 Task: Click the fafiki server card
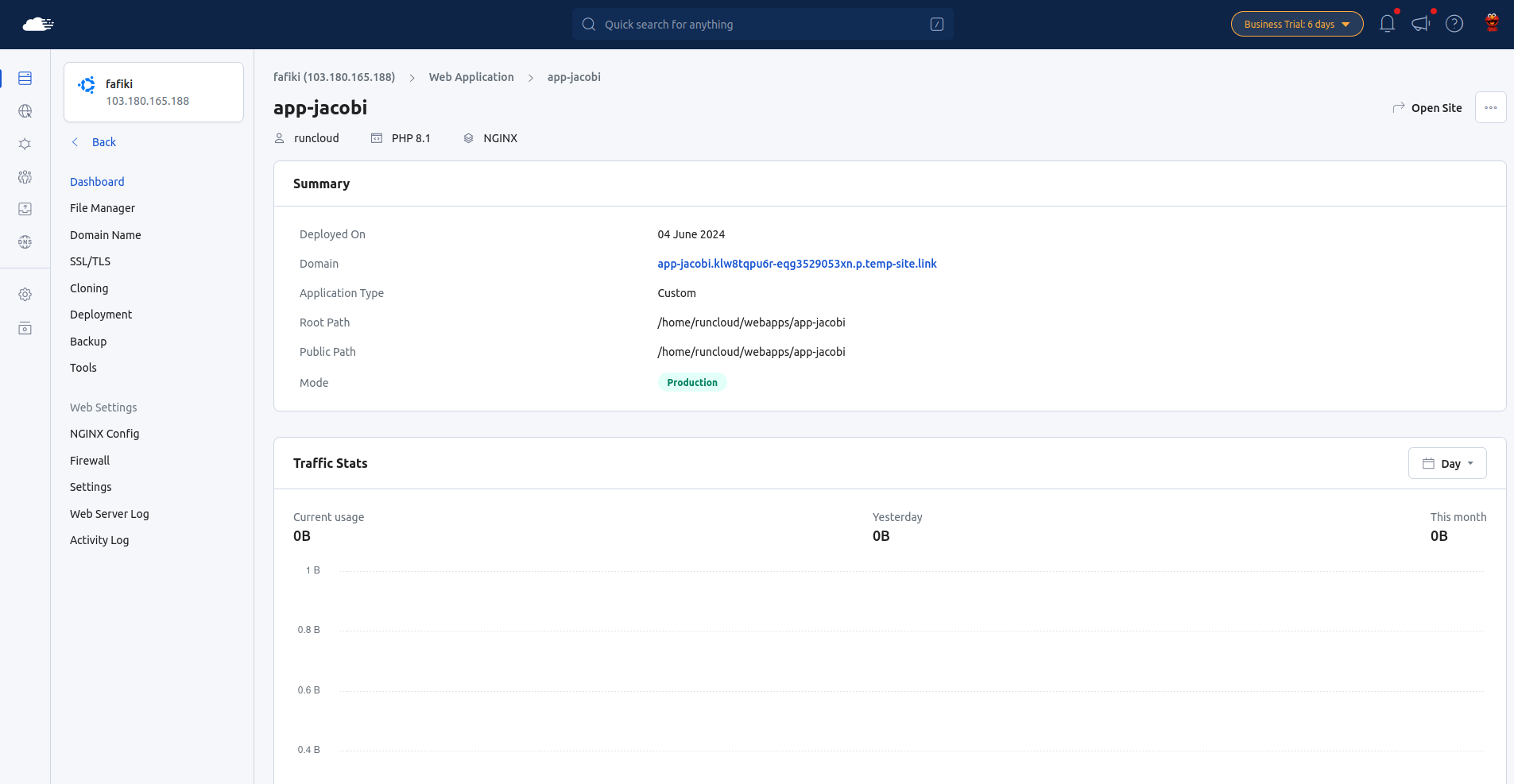(x=153, y=92)
